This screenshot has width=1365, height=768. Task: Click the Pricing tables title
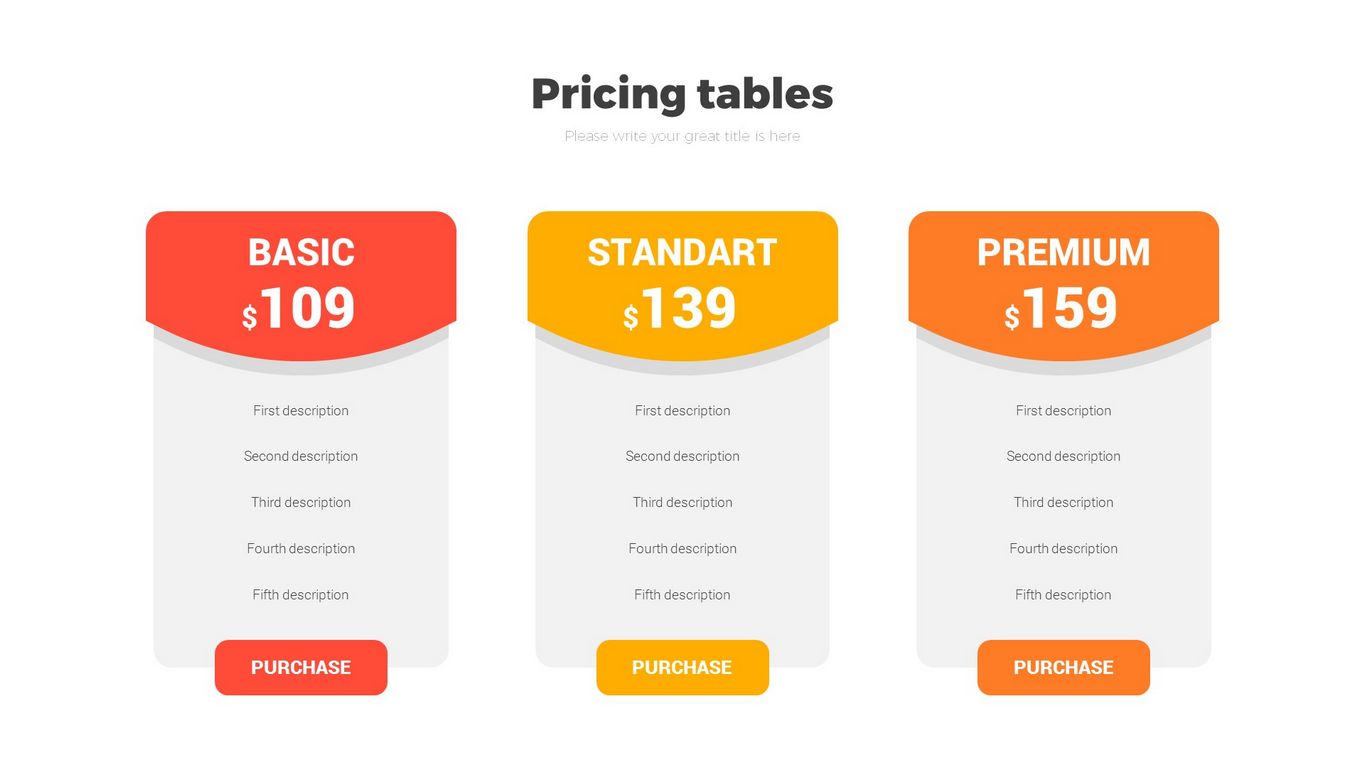point(682,94)
